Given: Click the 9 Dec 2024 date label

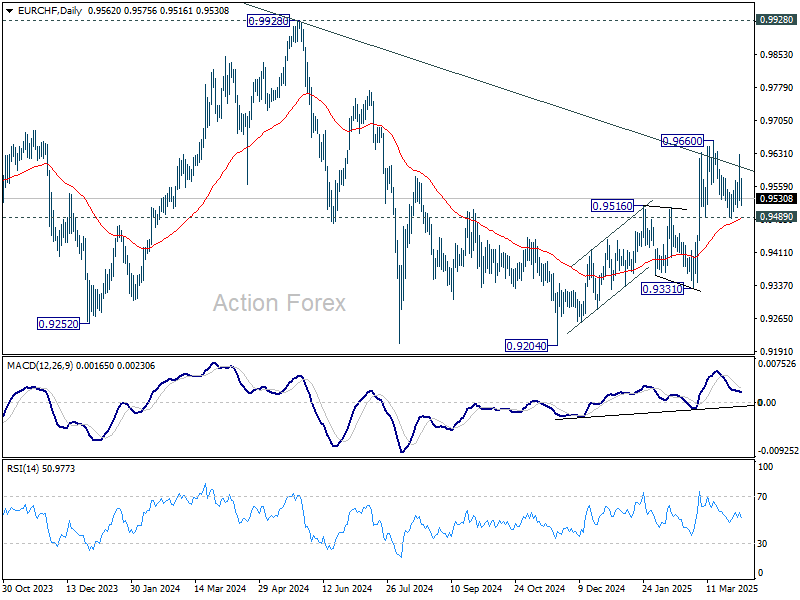Looking at the screenshot, I should (602, 588).
